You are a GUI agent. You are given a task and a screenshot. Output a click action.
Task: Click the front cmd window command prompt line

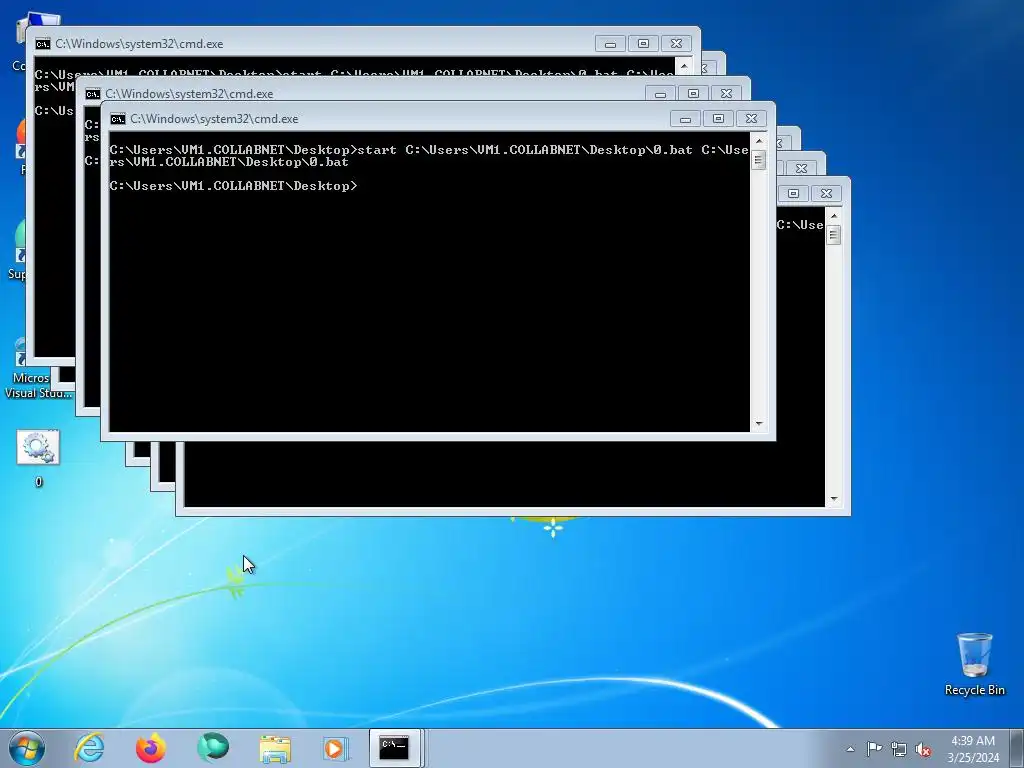click(x=234, y=186)
